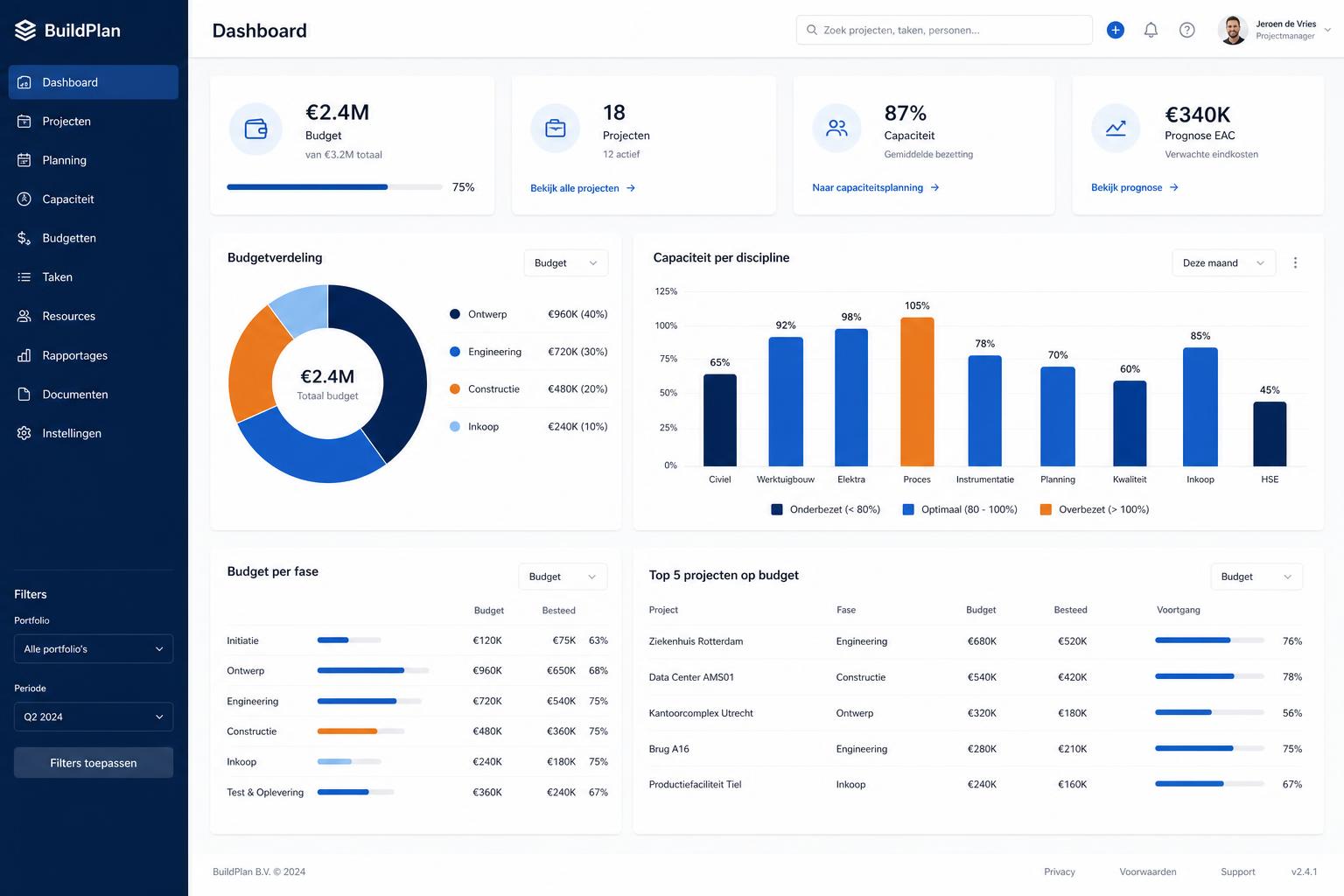Click the Werktuigbouw bar at 92%

[786, 402]
